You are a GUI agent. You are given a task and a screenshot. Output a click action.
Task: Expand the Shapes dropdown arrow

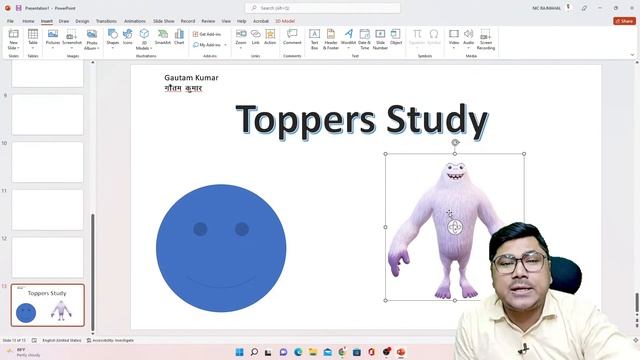113,48
